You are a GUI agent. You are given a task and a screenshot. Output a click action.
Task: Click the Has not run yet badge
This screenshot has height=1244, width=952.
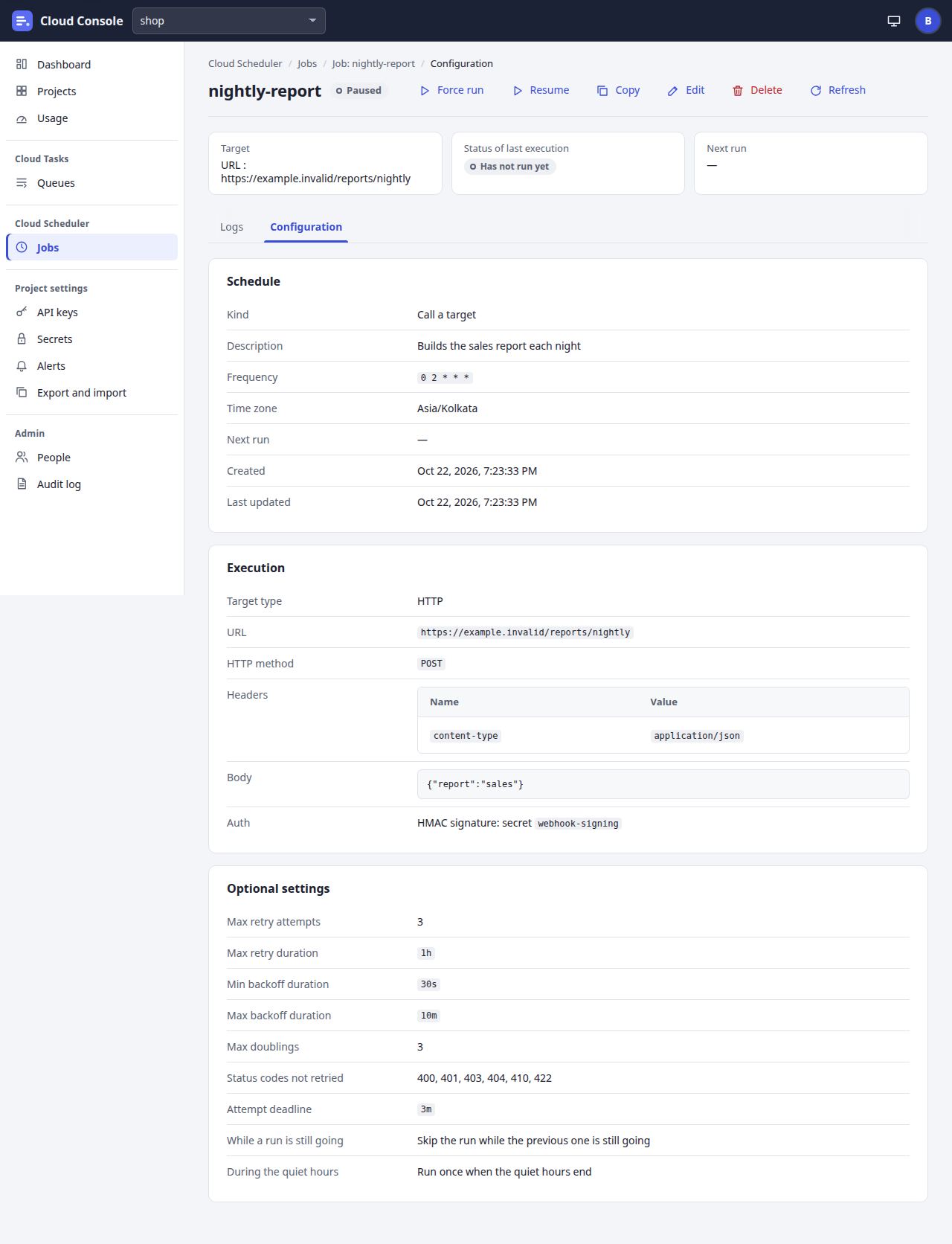pos(509,167)
